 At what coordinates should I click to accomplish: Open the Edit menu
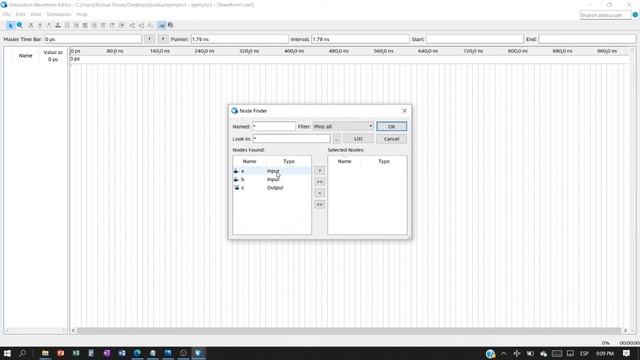20,14
